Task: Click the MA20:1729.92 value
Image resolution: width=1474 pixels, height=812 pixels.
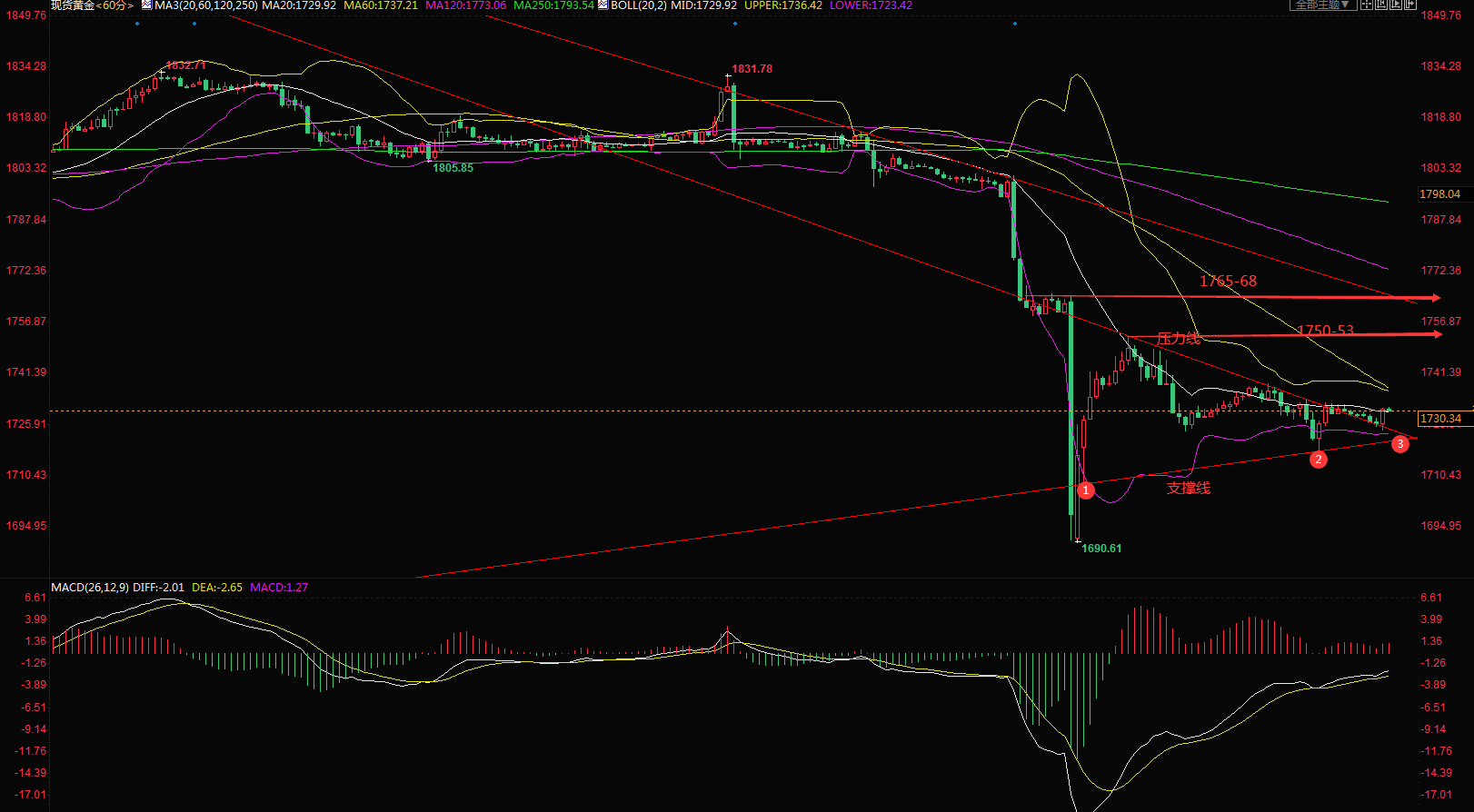Action: coord(299,5)
